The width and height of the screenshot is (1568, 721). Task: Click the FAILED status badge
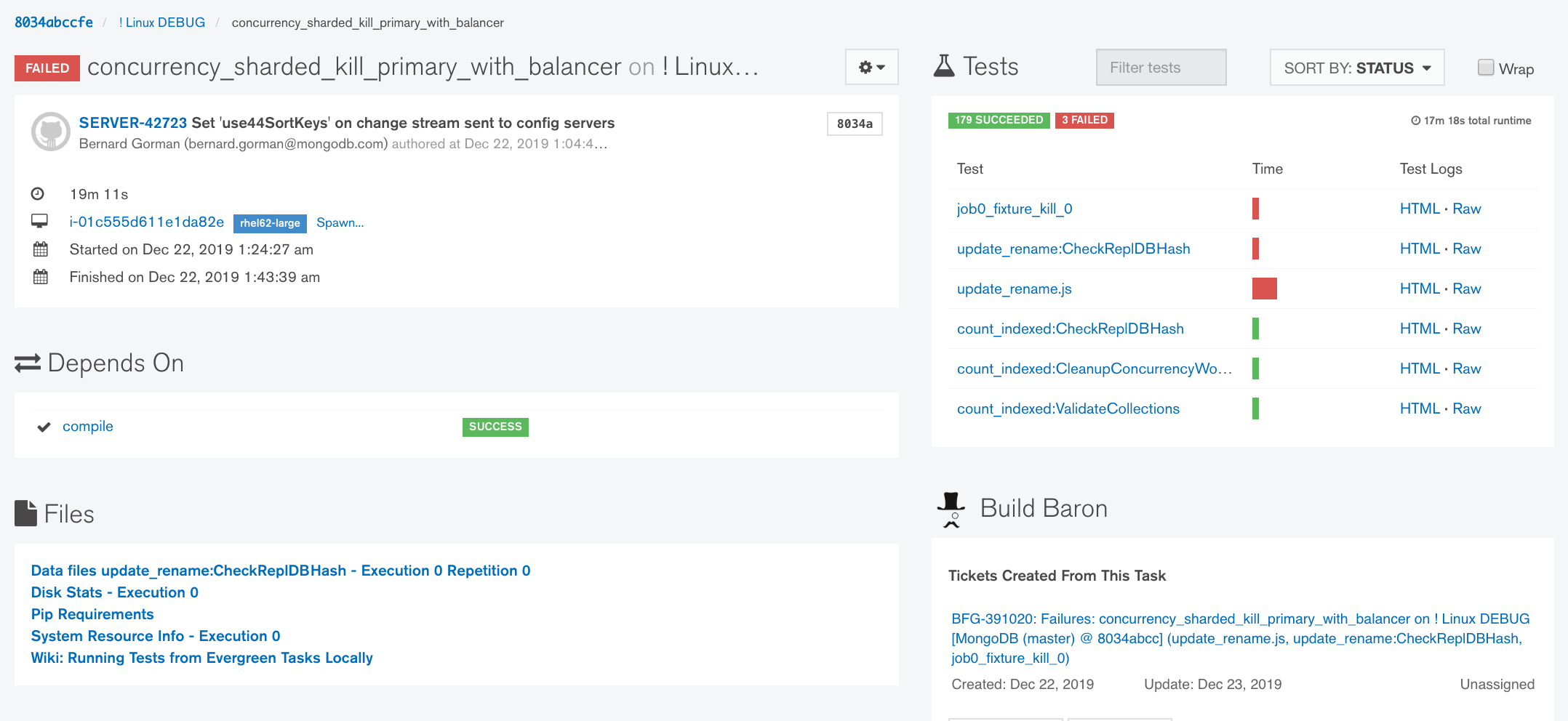[47, 68]
